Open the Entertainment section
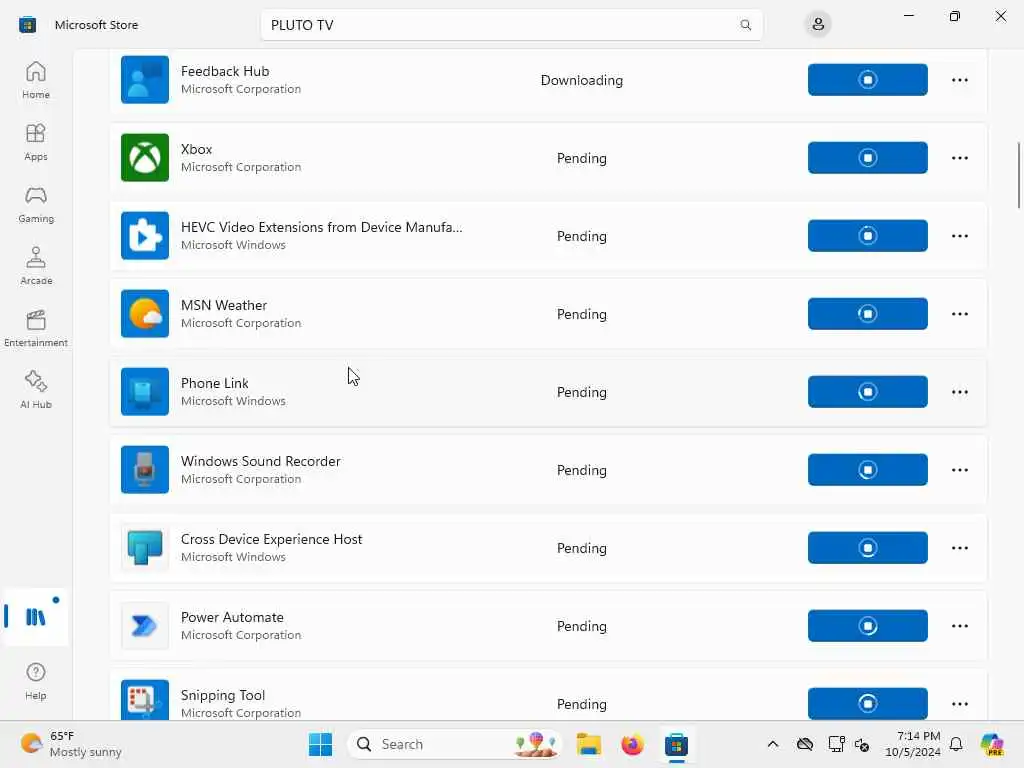Viewport: 1024px width, 768px height. 36,328
